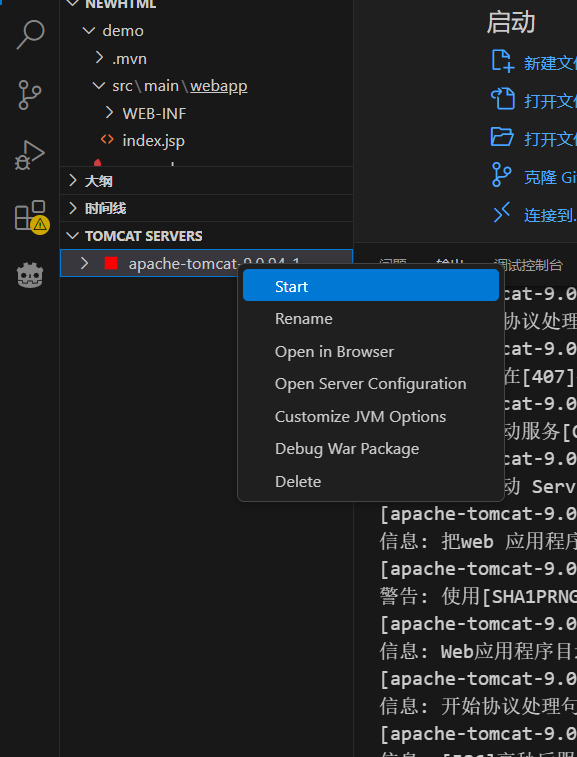577x757 pixels.
Task: Open the Run and Debug view
Action: [x=30, y=155]
